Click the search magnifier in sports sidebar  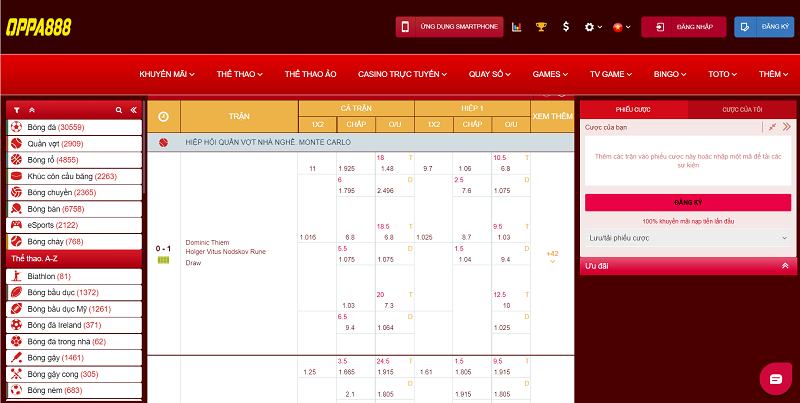119,110
